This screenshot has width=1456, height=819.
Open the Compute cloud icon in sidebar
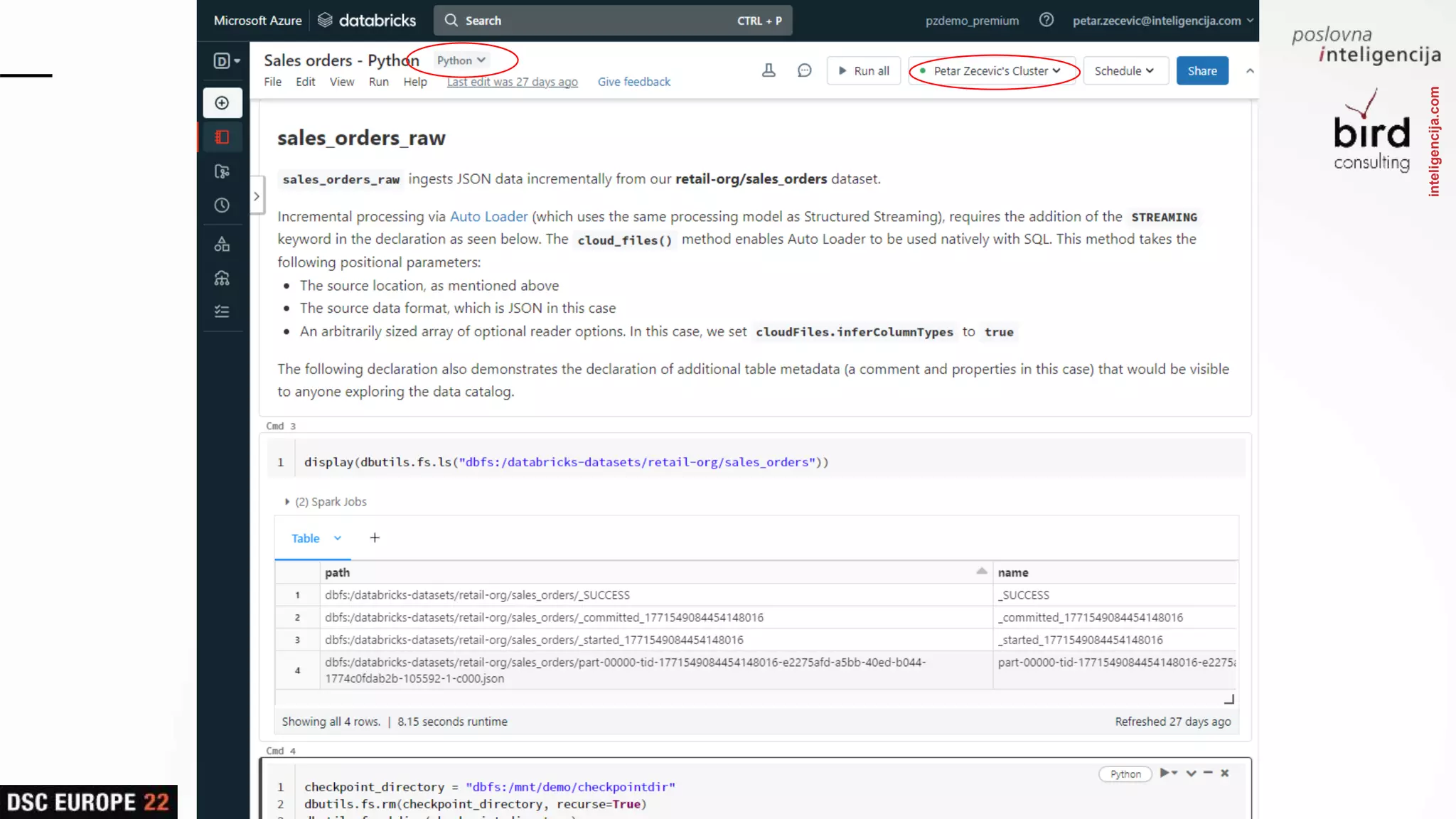point(222,278)
